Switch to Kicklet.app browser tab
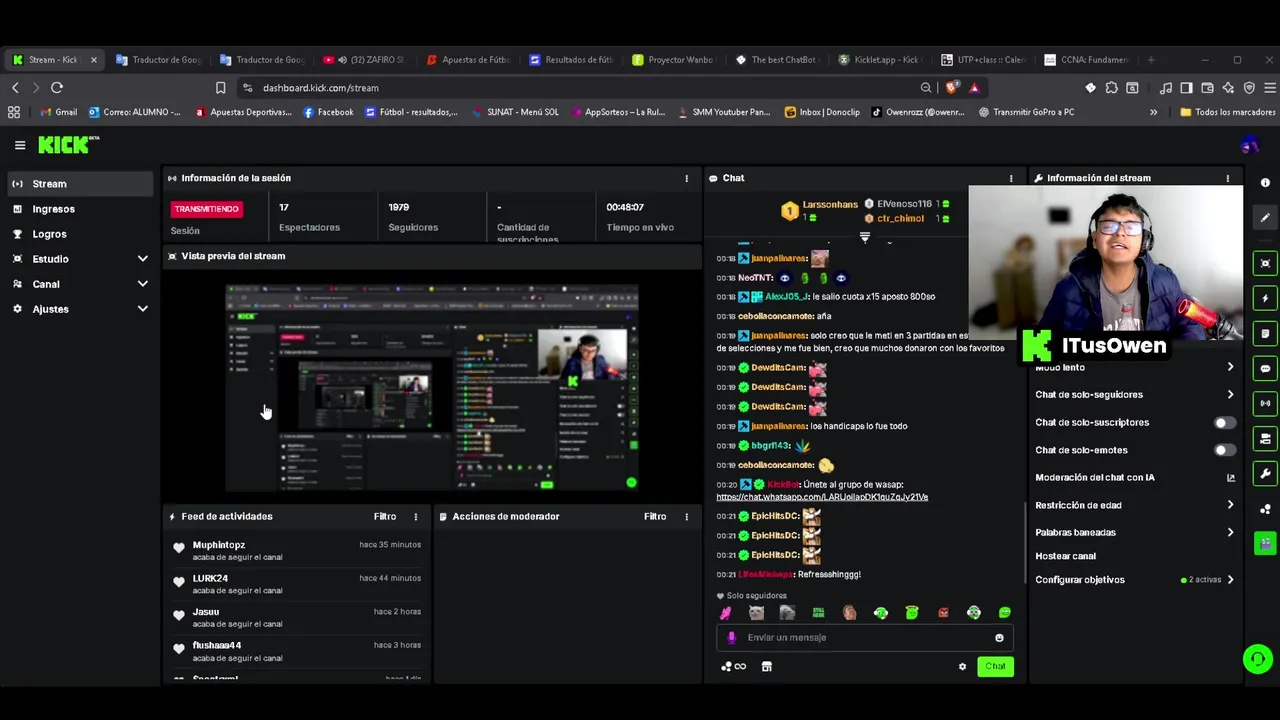Viewport: 1280px width, 720px height. tap(881, 60)
